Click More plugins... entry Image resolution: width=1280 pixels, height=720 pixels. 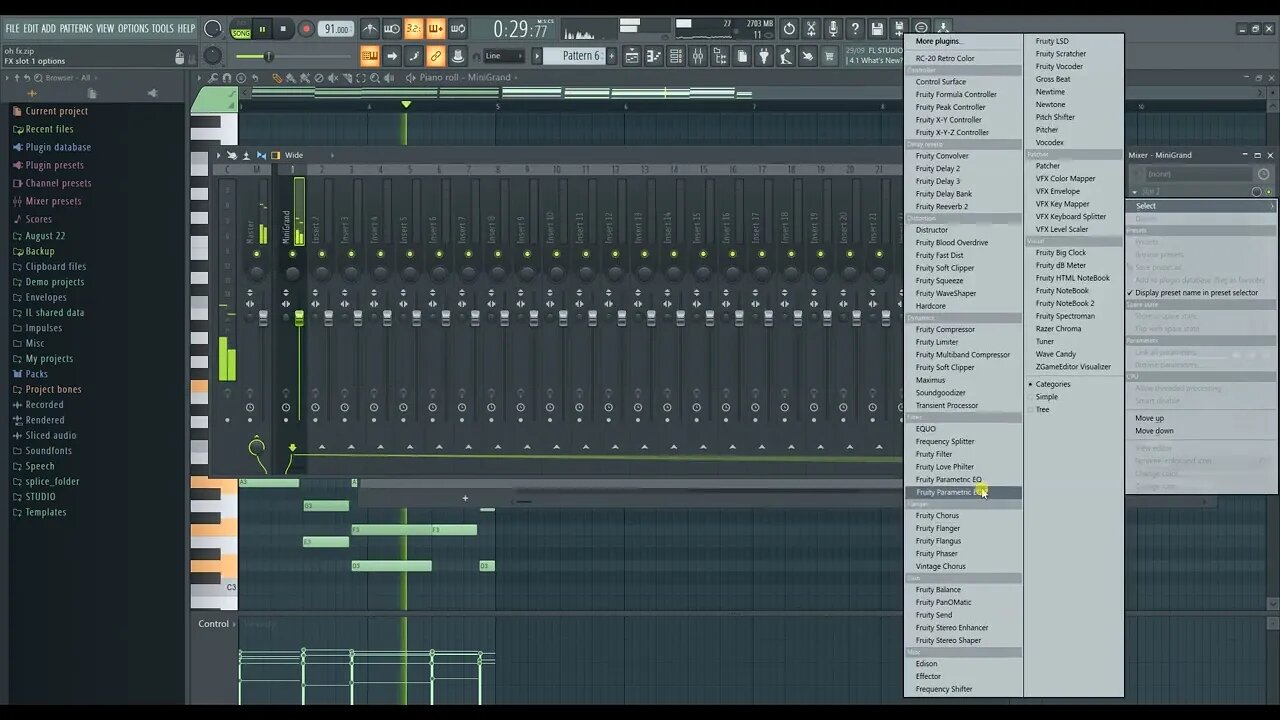(x=938, y=41)
